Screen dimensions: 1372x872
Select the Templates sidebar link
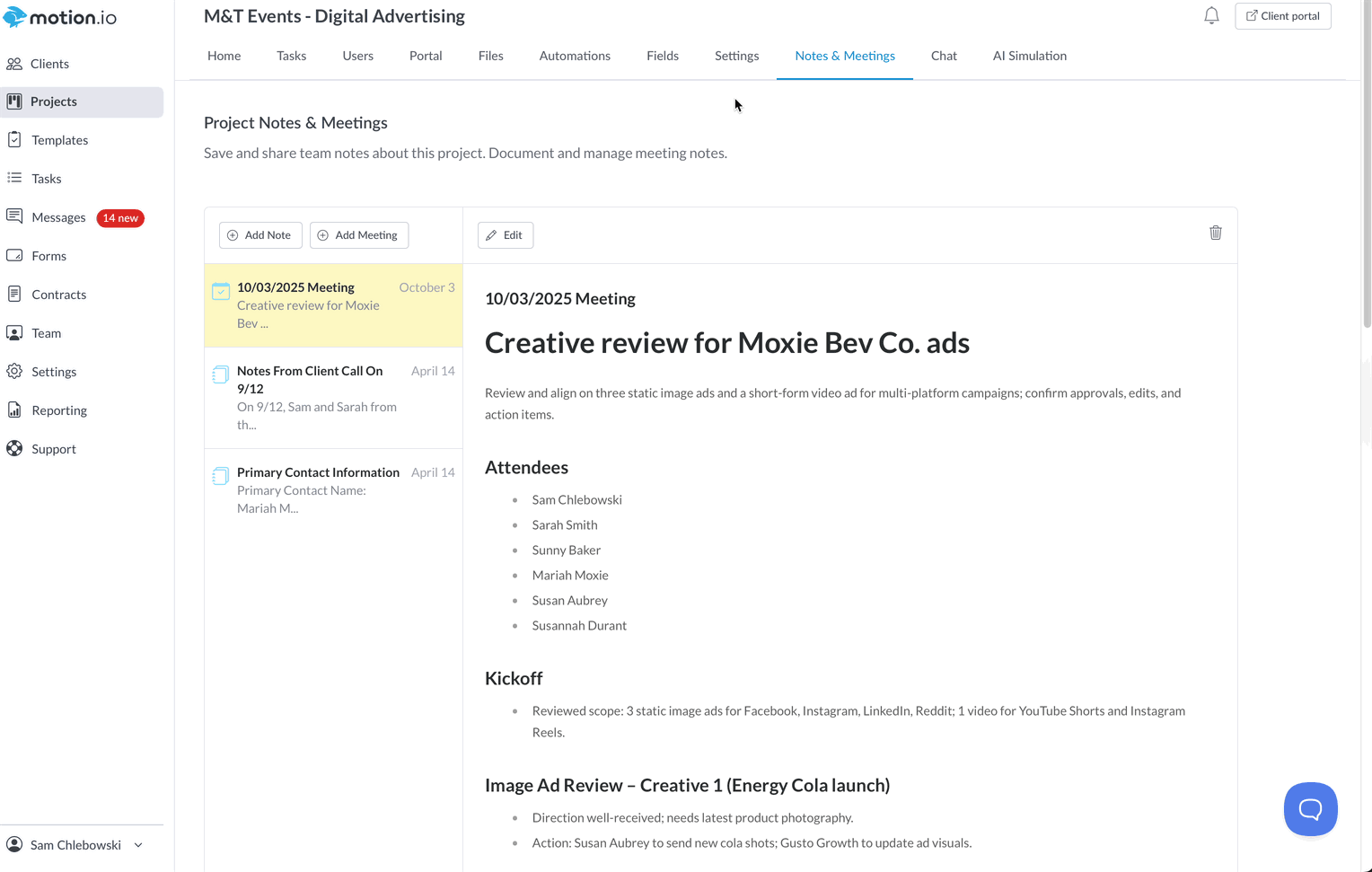[x=59, y=140]
